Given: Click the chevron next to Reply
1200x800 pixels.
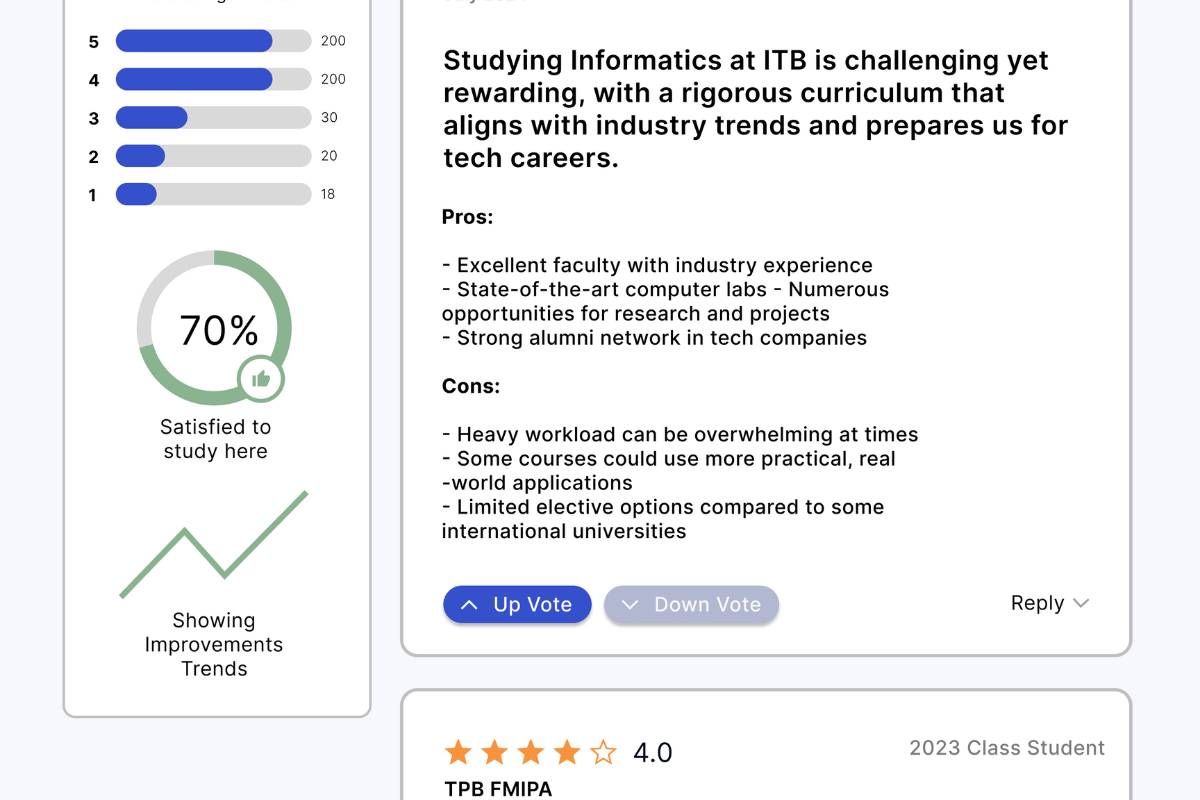Looking at the screenshot, I should tap(1080, 603).
